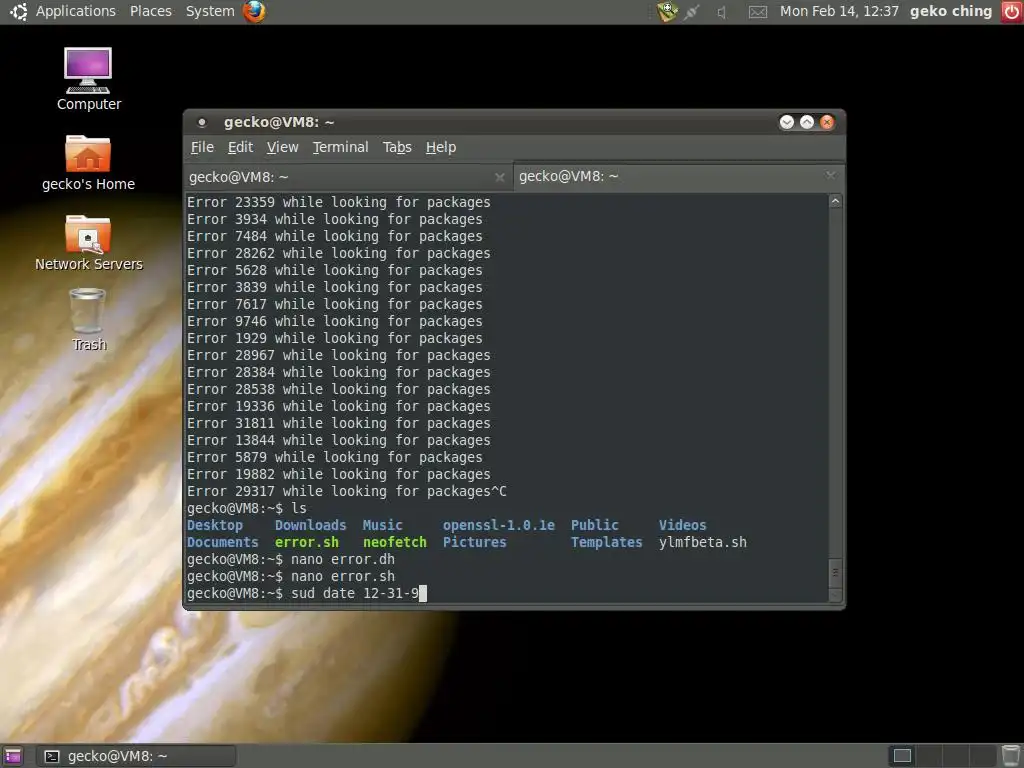The image size is (1024, 768).
Task: Open the terminal Help menu
Action: click(x=441, y=147)
